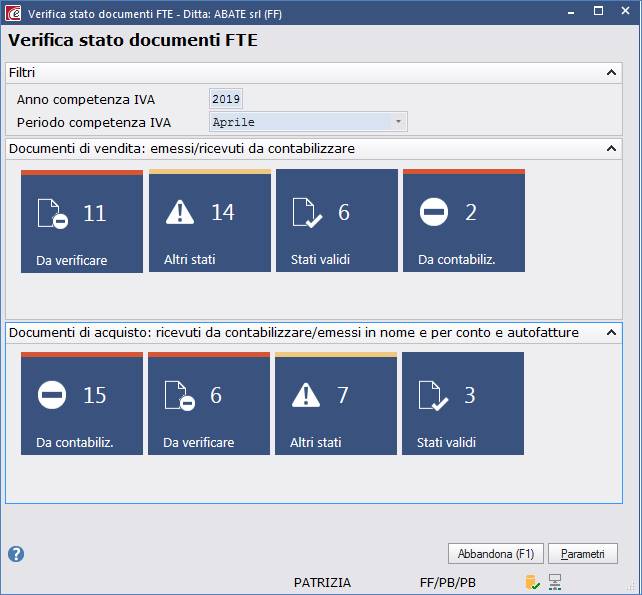Minimize the Verifica stato documenti window
Viewport: 642px width, 595px height.
571,12
